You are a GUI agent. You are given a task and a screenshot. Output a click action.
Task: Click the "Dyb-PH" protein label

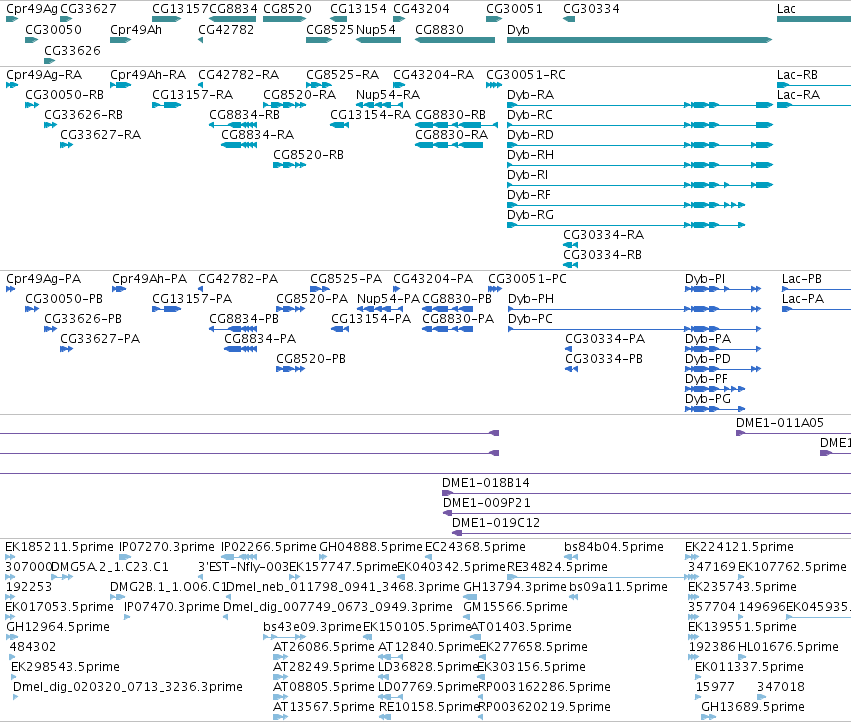coord(531,299)
